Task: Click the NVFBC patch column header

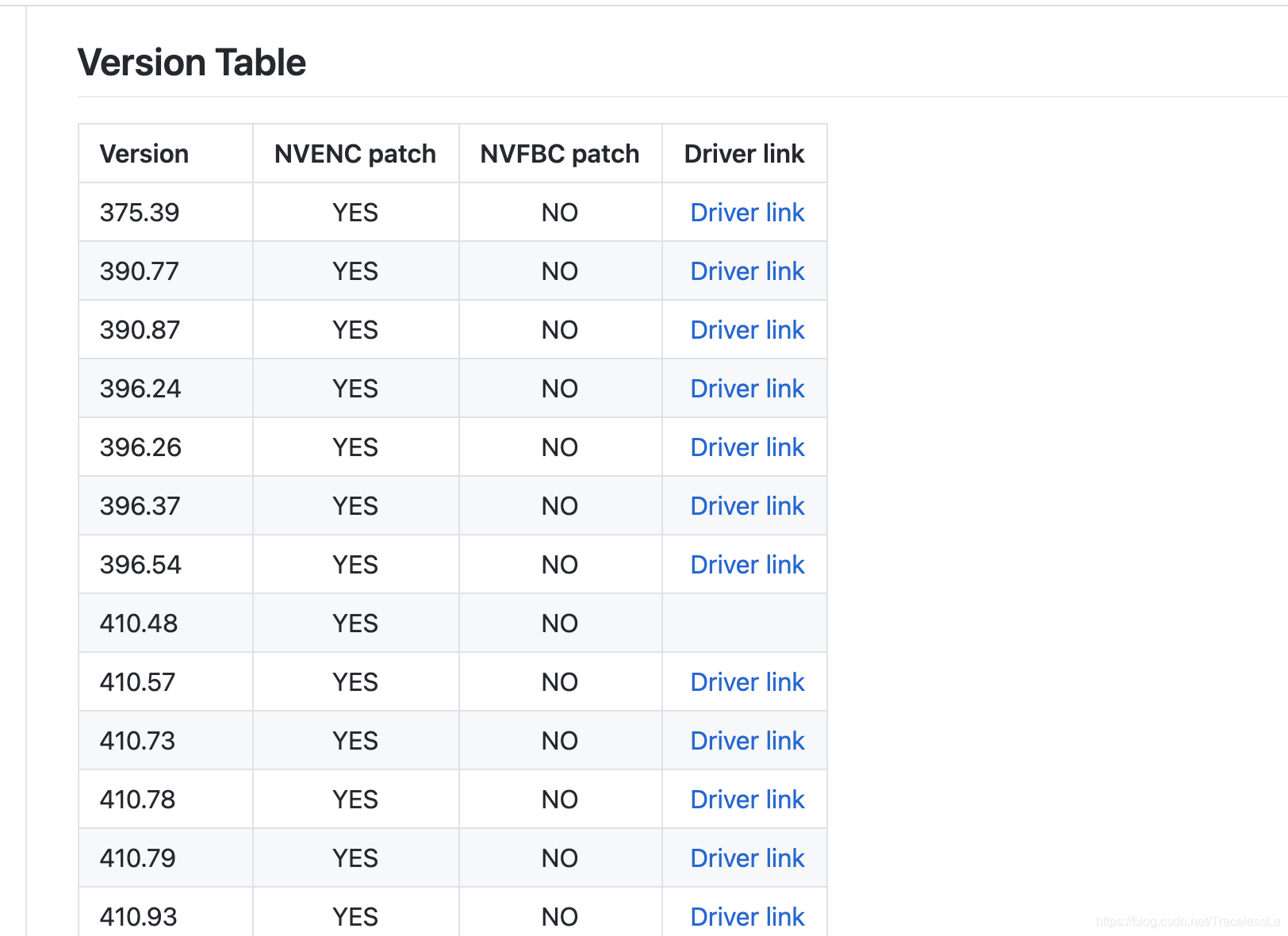Action: click(x=560, y=154)
